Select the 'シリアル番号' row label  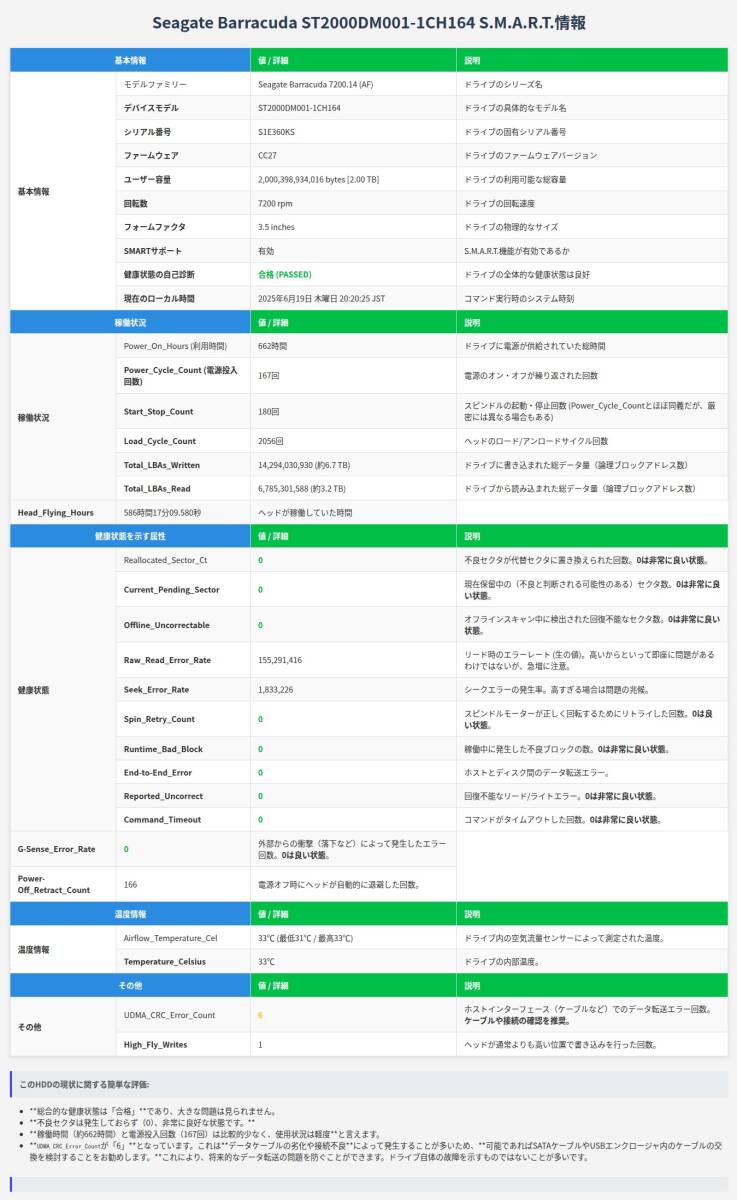pos(147,132)
